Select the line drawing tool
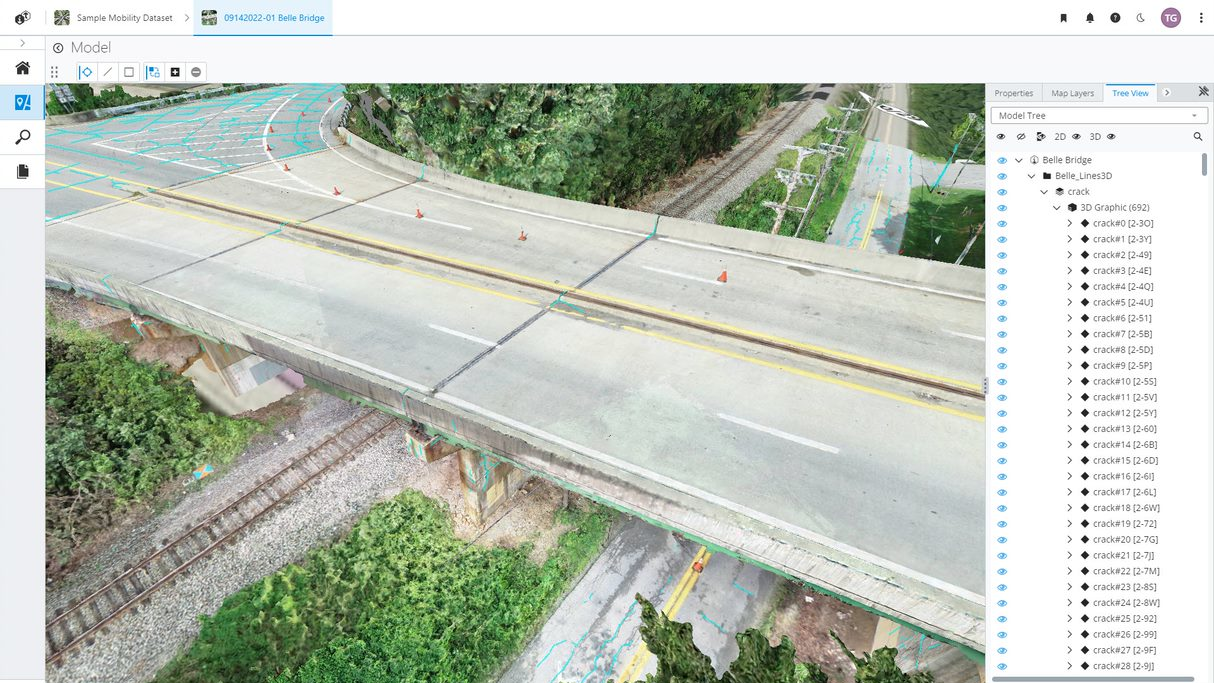Image resolution: width=1214 pixels, height=683 pixels. [107, 71]
